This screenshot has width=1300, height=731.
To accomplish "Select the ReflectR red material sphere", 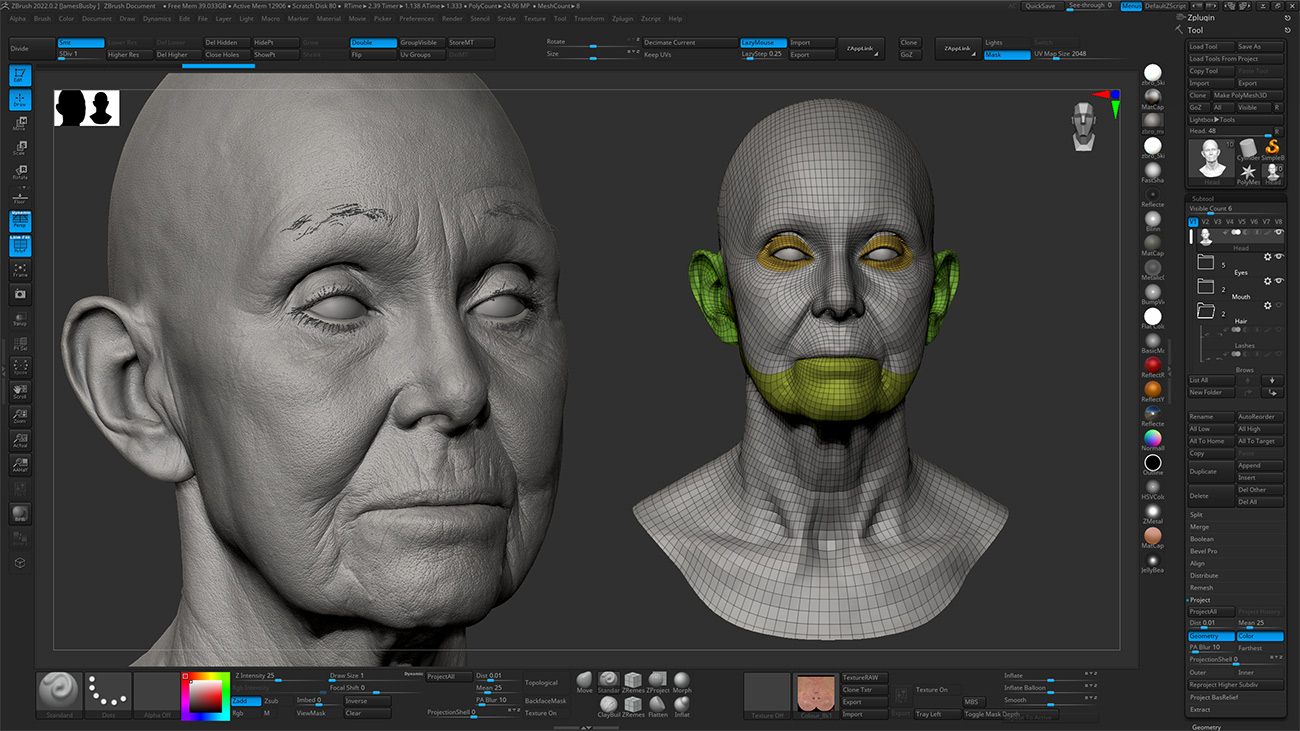I will click(x=1153, y=367).
